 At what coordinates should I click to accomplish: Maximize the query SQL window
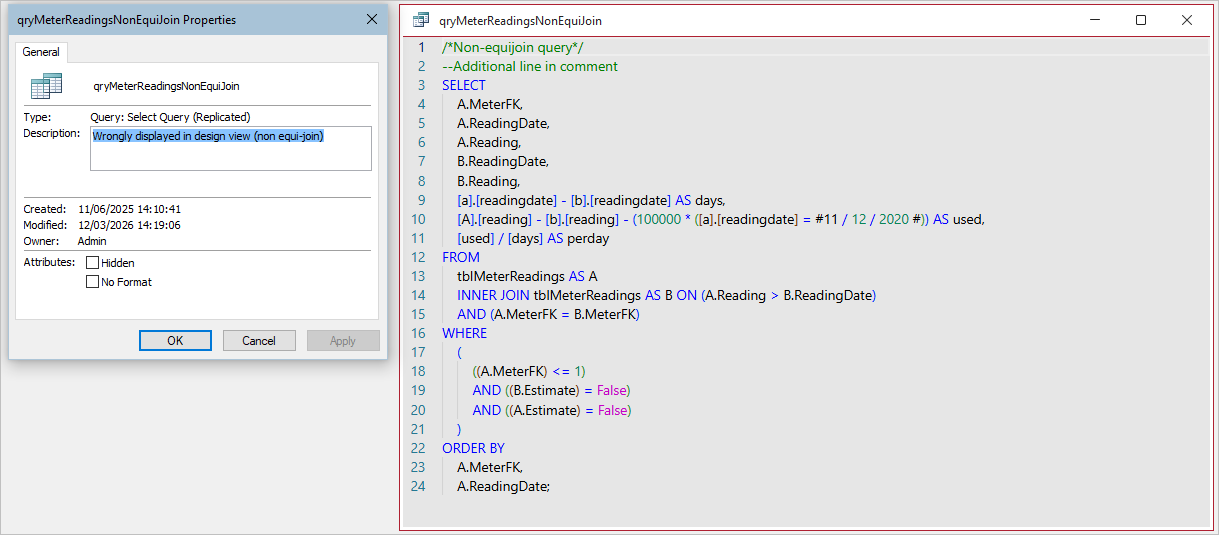click(x=1141, y=20)
